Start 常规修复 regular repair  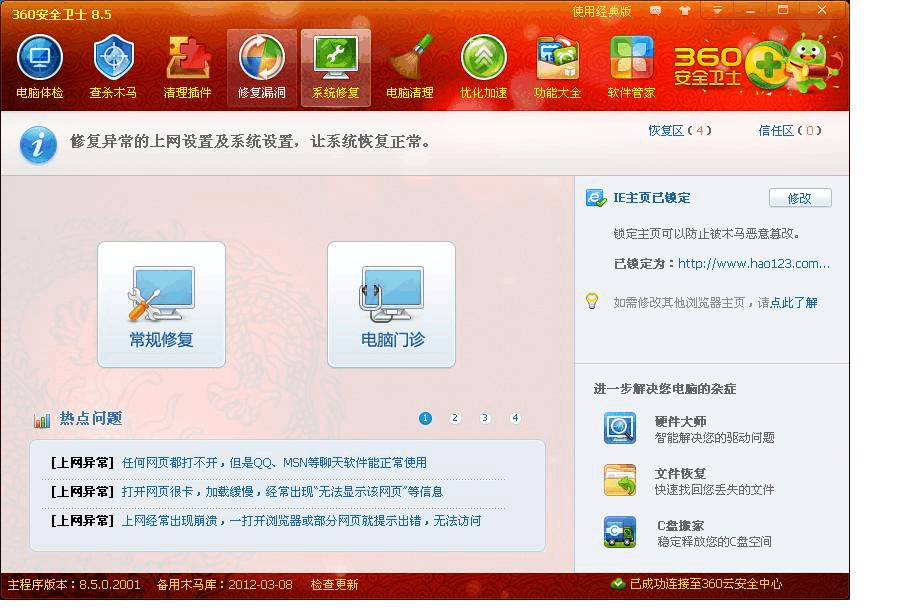[x=161, y=304]
